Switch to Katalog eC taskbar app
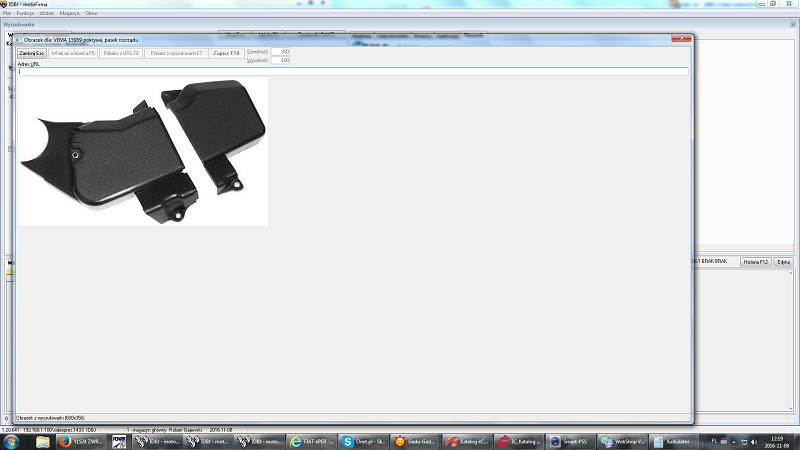This screenshot has width=800, height=450. [x=467, y=442]
